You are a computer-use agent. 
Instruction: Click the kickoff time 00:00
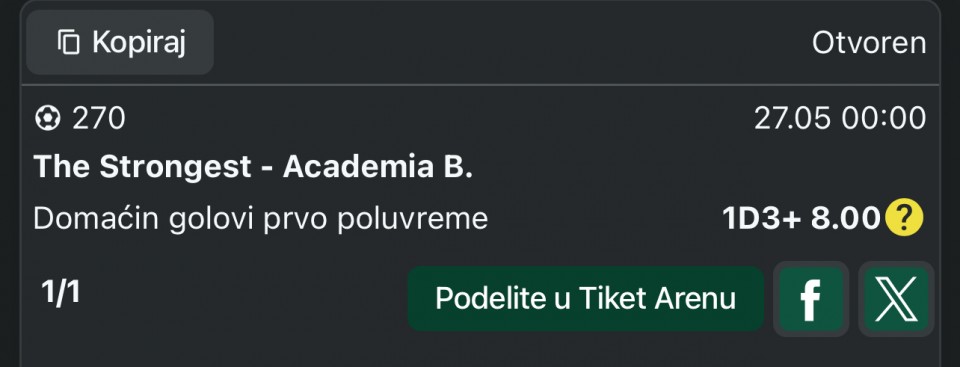[883, 118]
